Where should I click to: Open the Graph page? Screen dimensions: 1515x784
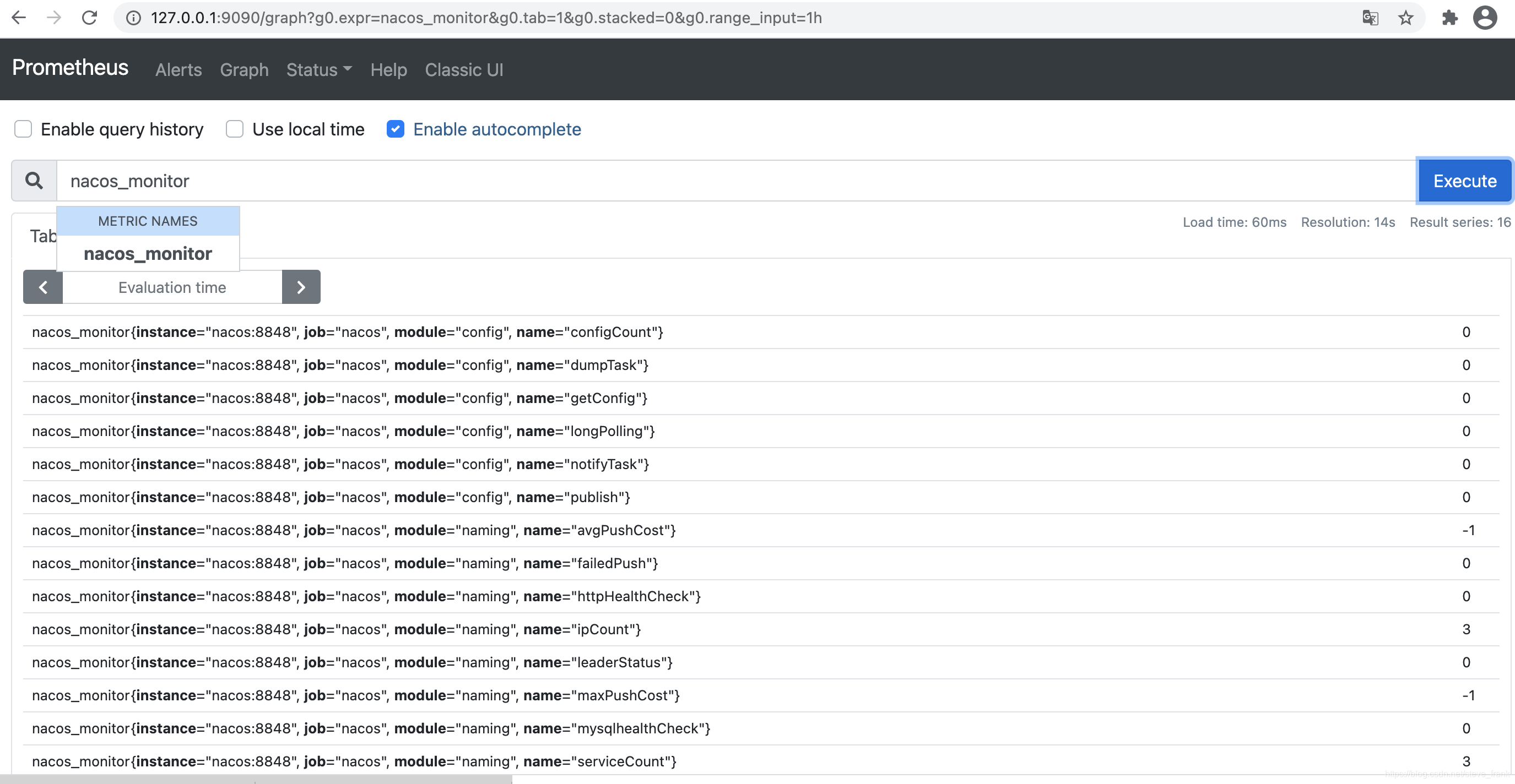[x=244, y=69]
